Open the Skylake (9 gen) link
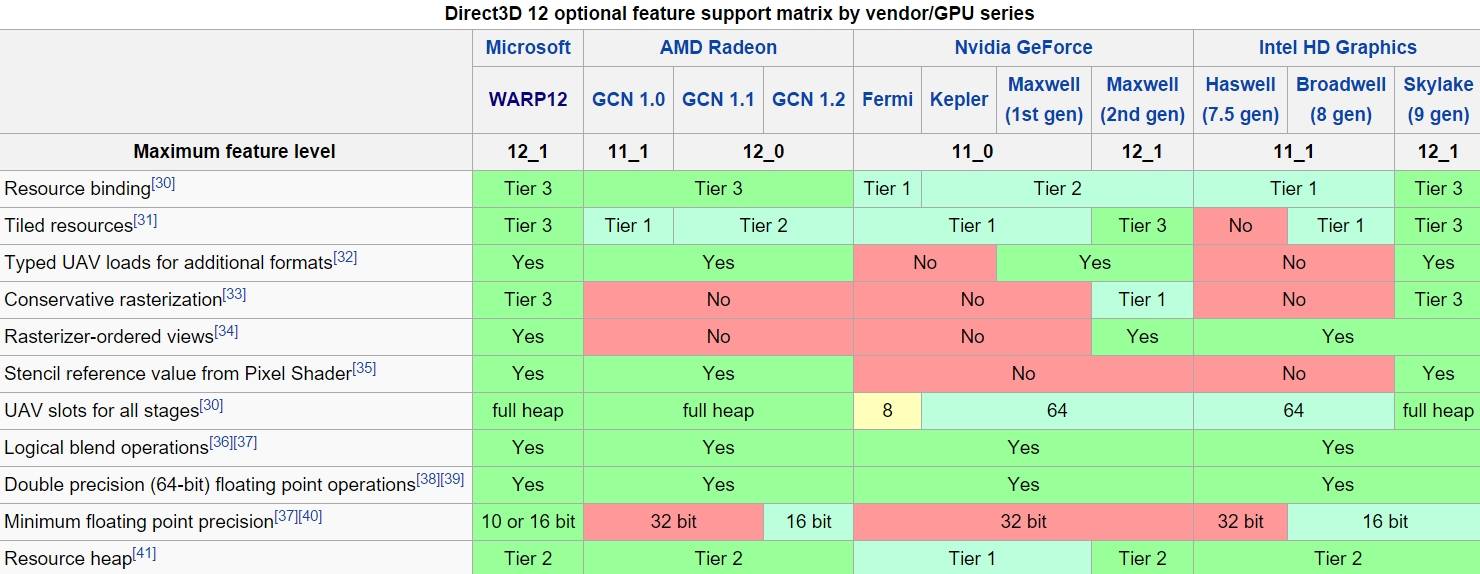This screenshot has height=574, width=1480. point(1438,99)
